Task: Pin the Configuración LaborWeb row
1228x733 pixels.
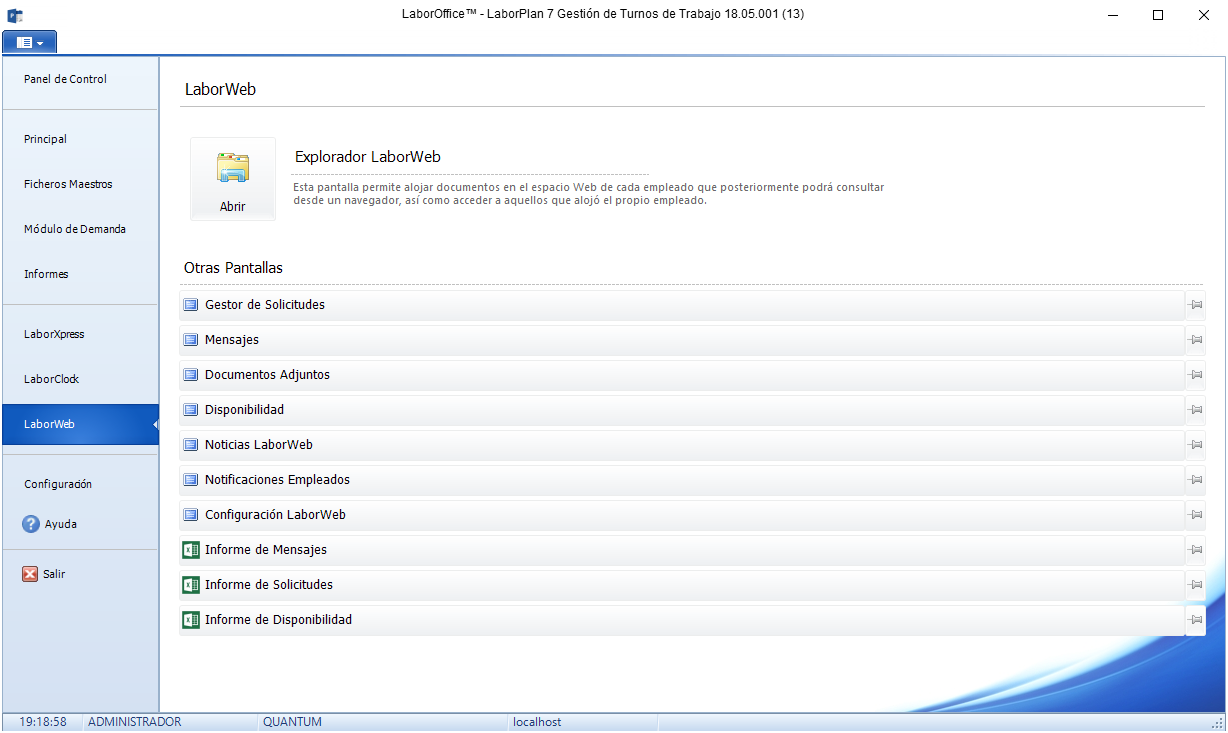Action: click(x=1195, y=515)
